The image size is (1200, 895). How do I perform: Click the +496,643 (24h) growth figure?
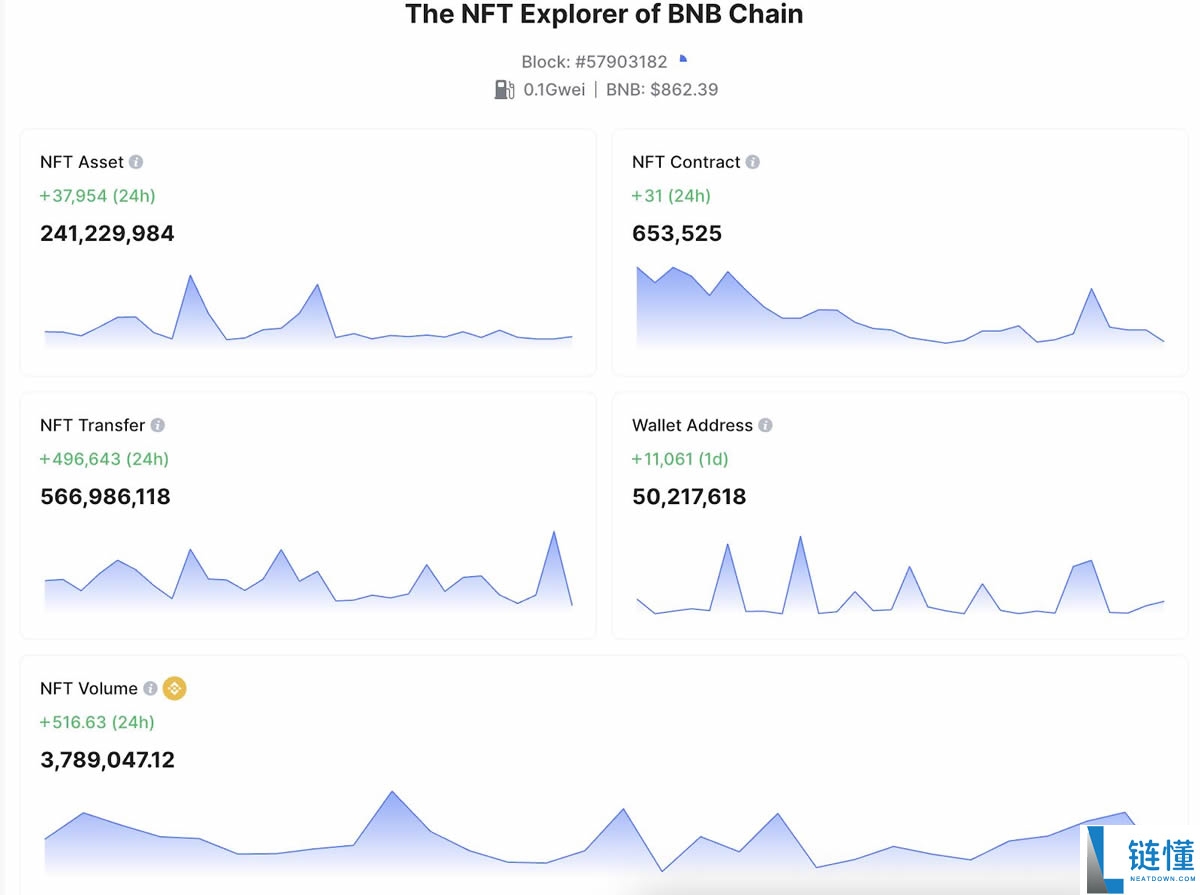(x=105, y=459)
